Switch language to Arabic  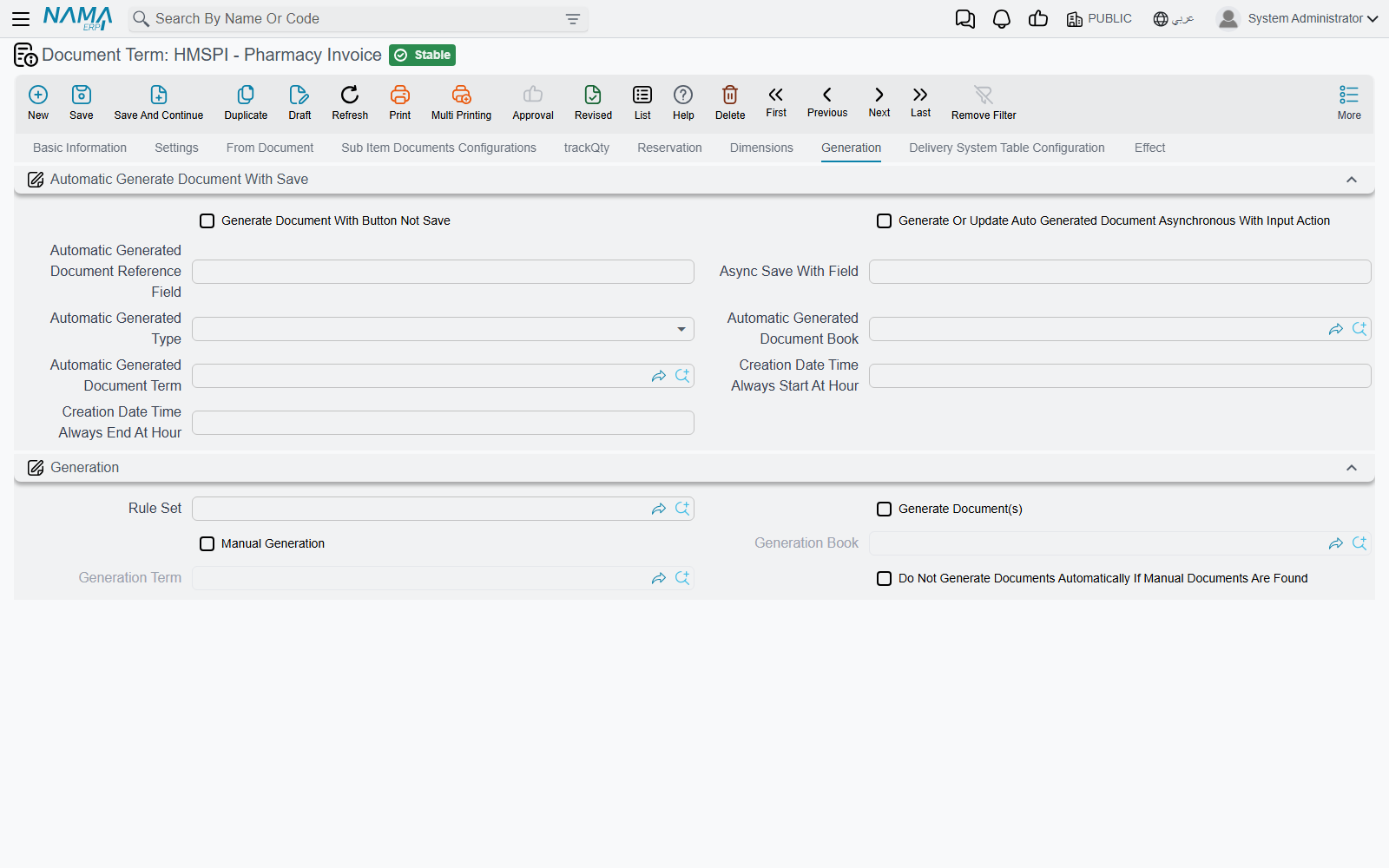click(x=1174, y=19)
